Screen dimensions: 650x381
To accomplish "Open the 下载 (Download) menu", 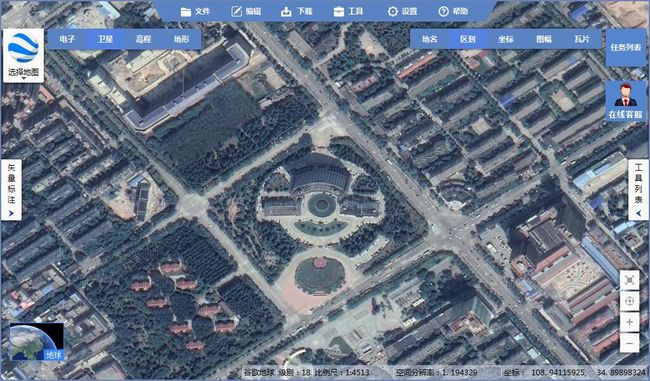I will [296, 11].
